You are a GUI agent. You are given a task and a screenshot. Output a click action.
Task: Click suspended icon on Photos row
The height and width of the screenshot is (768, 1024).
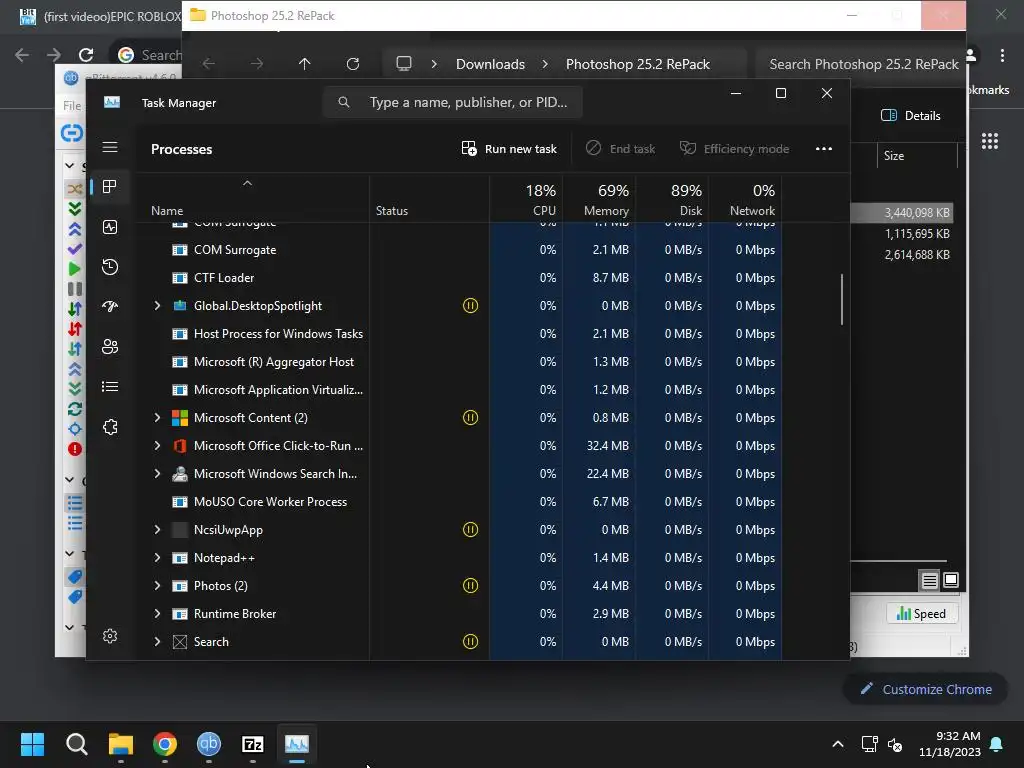(x=470, y=586)
